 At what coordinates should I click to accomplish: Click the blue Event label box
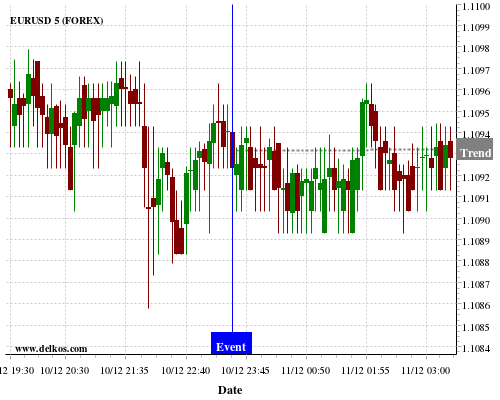pyautogui.click(x=231, y=343)
